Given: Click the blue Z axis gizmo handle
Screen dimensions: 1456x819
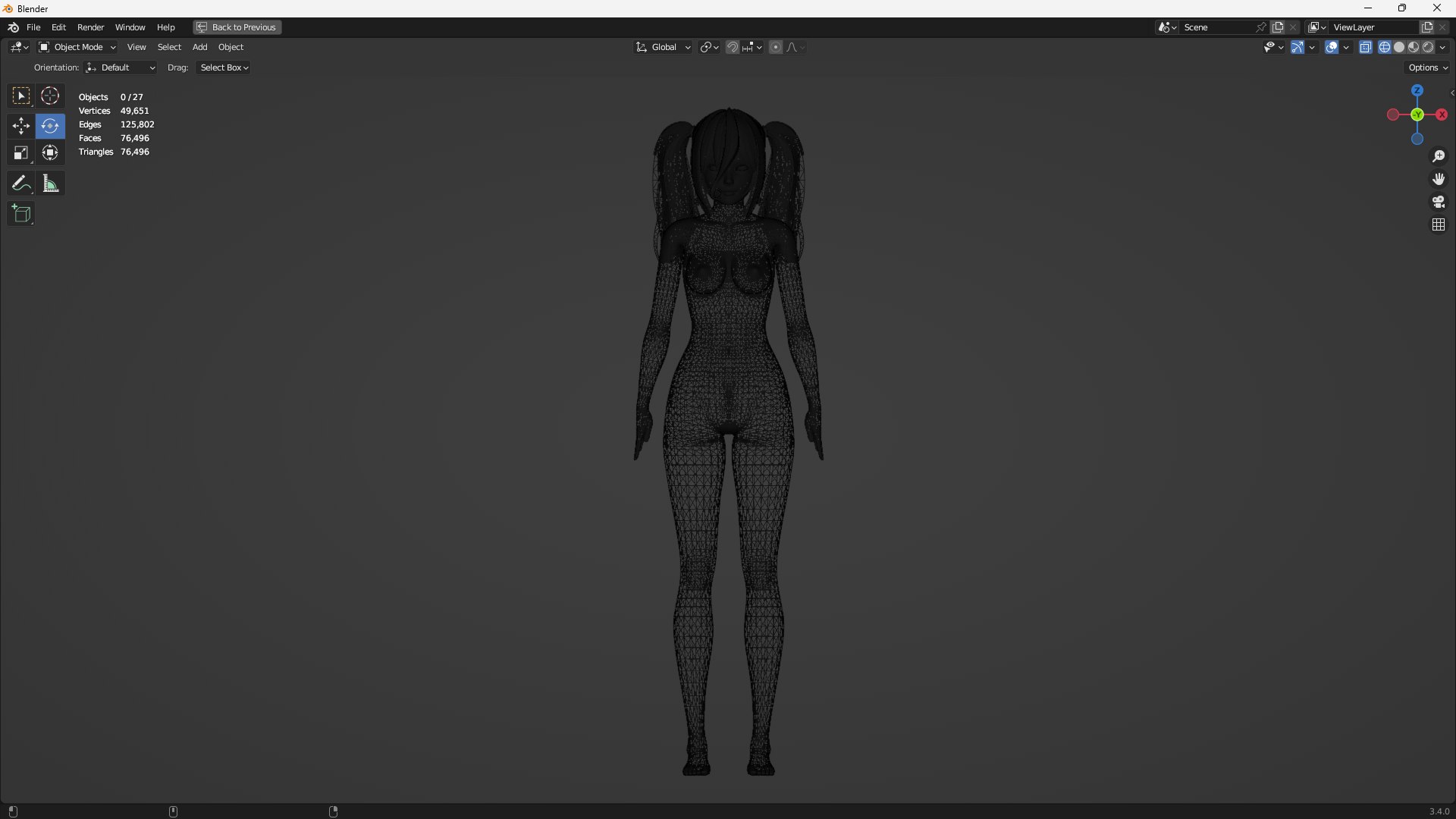Looking at the screenshot, I should (x=1417, y=90).
